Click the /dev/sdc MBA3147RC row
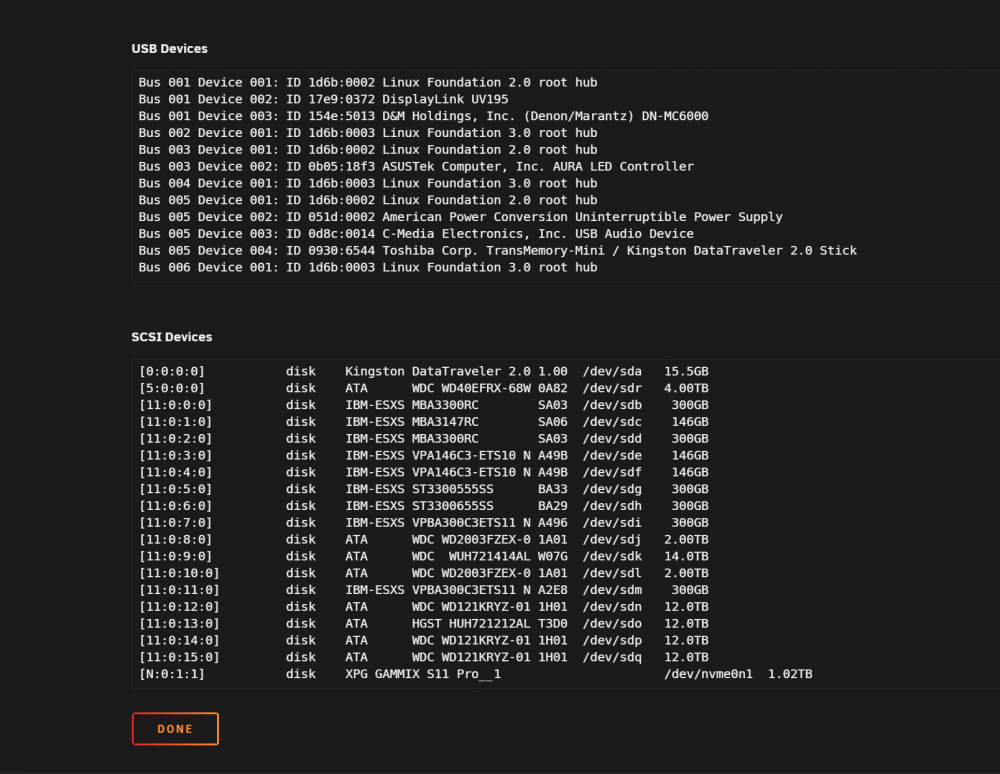Screen dimensions: 1000x774 pos(424,422)
